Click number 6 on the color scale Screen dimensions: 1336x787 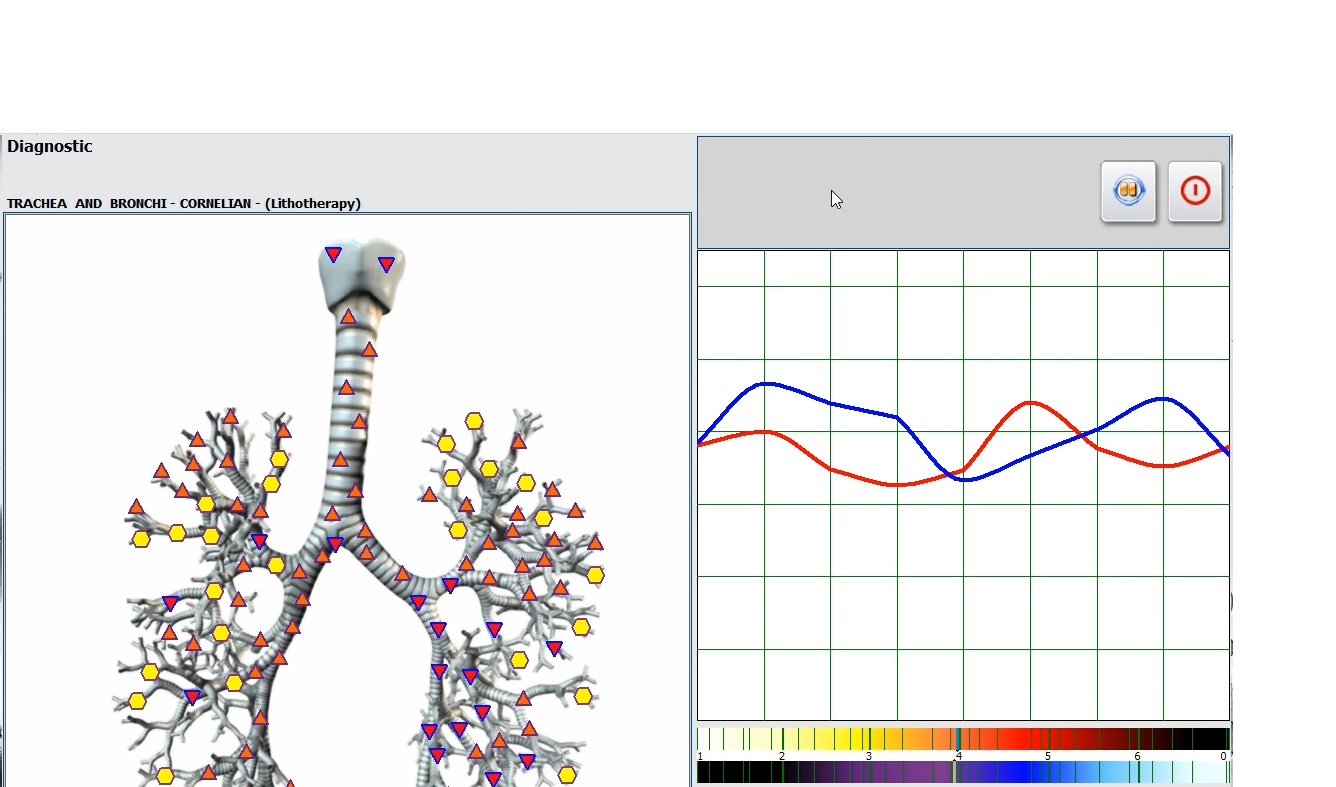(1137, 757)
